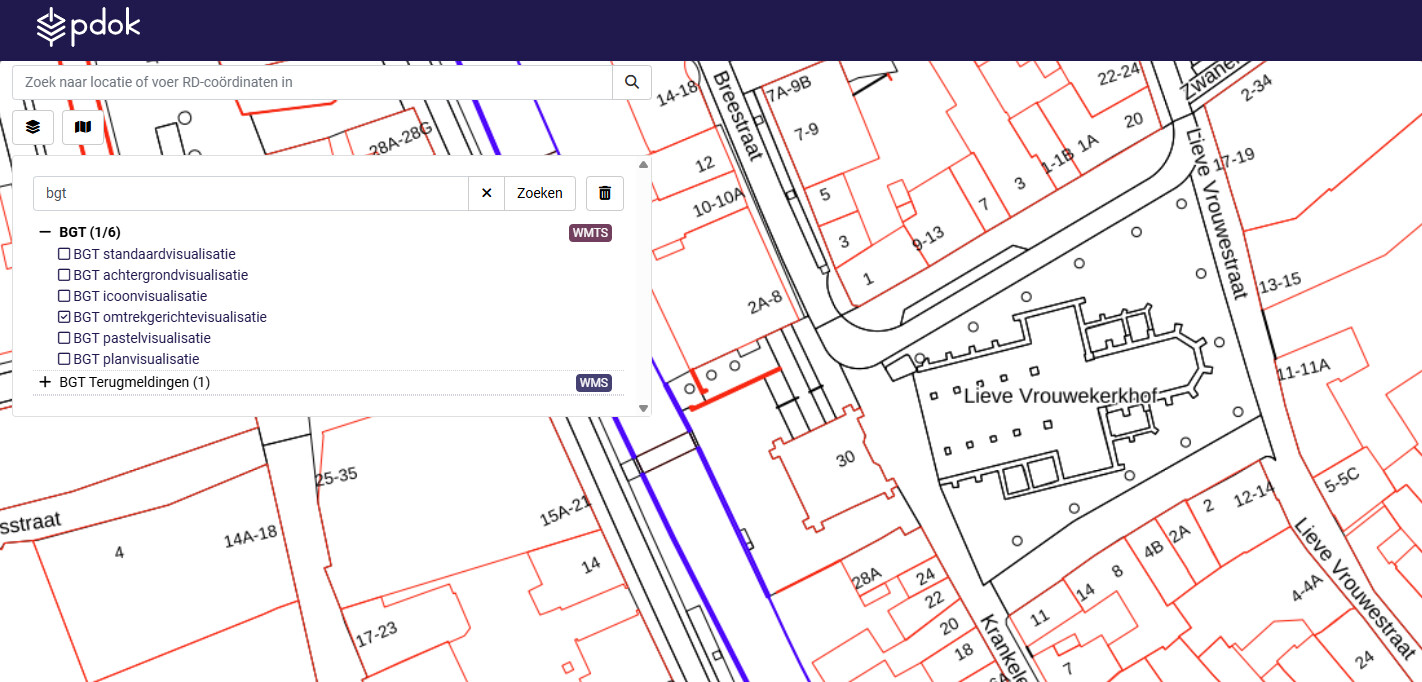Select BGT achtergrondvisualisatie layer label
1422x682 pixels.
point(160,275)
